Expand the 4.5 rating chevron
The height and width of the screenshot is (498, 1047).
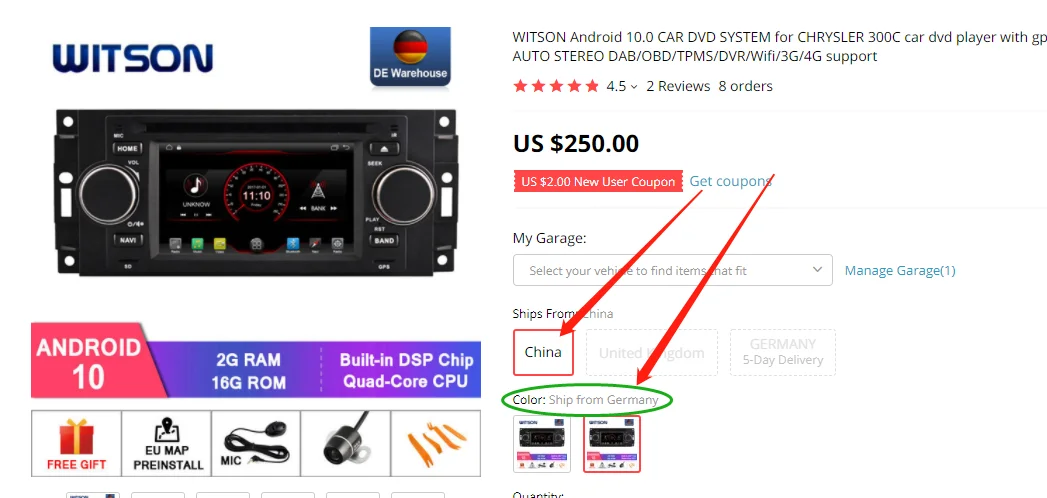click(x=634, y=87)
